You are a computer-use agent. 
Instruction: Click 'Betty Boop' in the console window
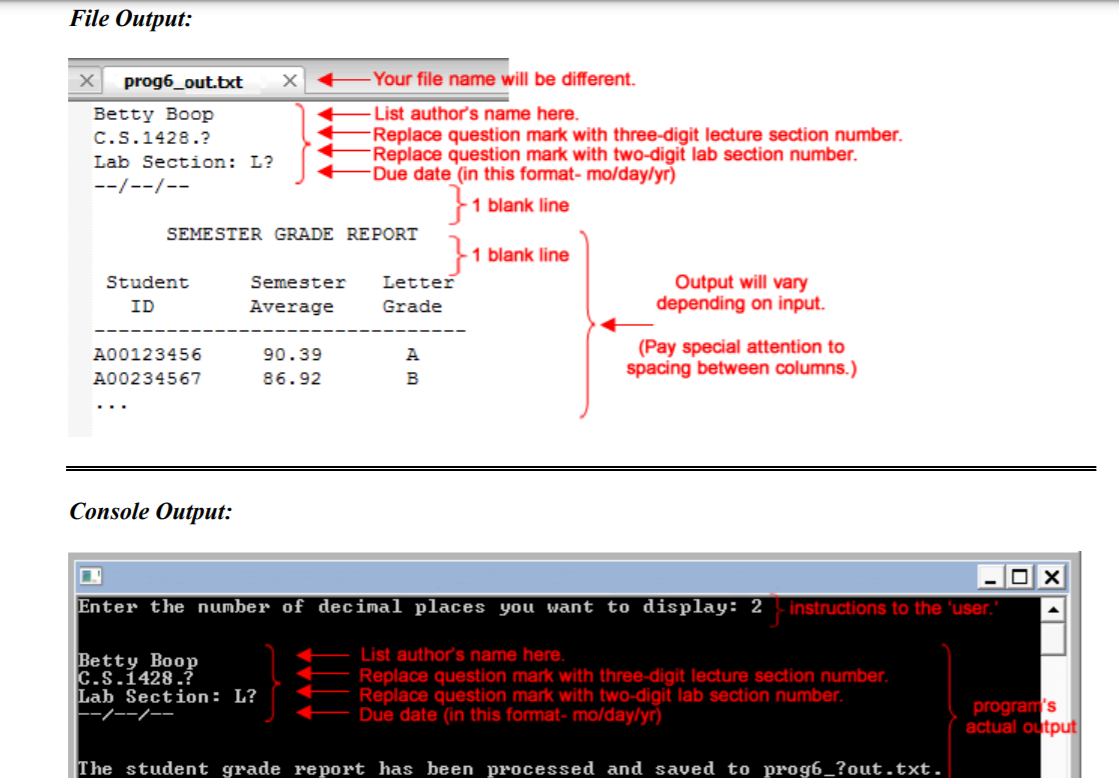coord(138,661)
